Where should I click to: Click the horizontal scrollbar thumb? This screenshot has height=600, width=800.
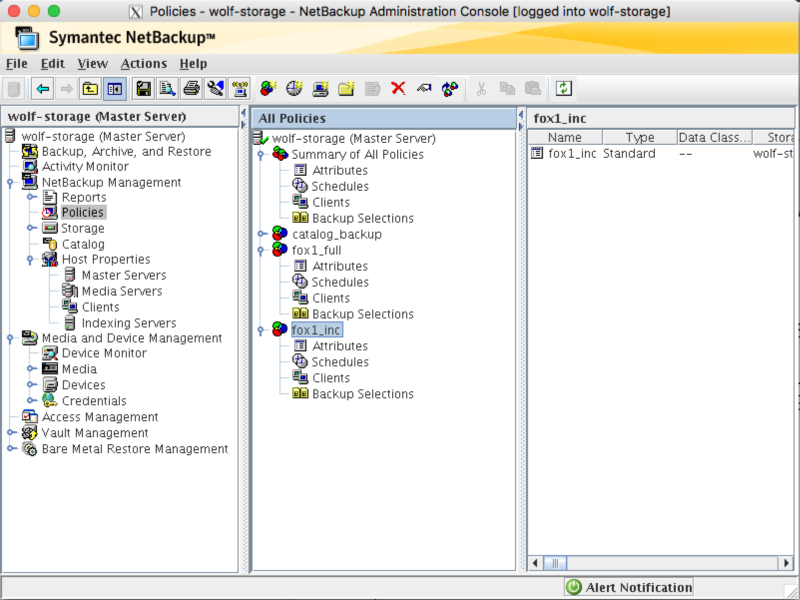point(555,563)
